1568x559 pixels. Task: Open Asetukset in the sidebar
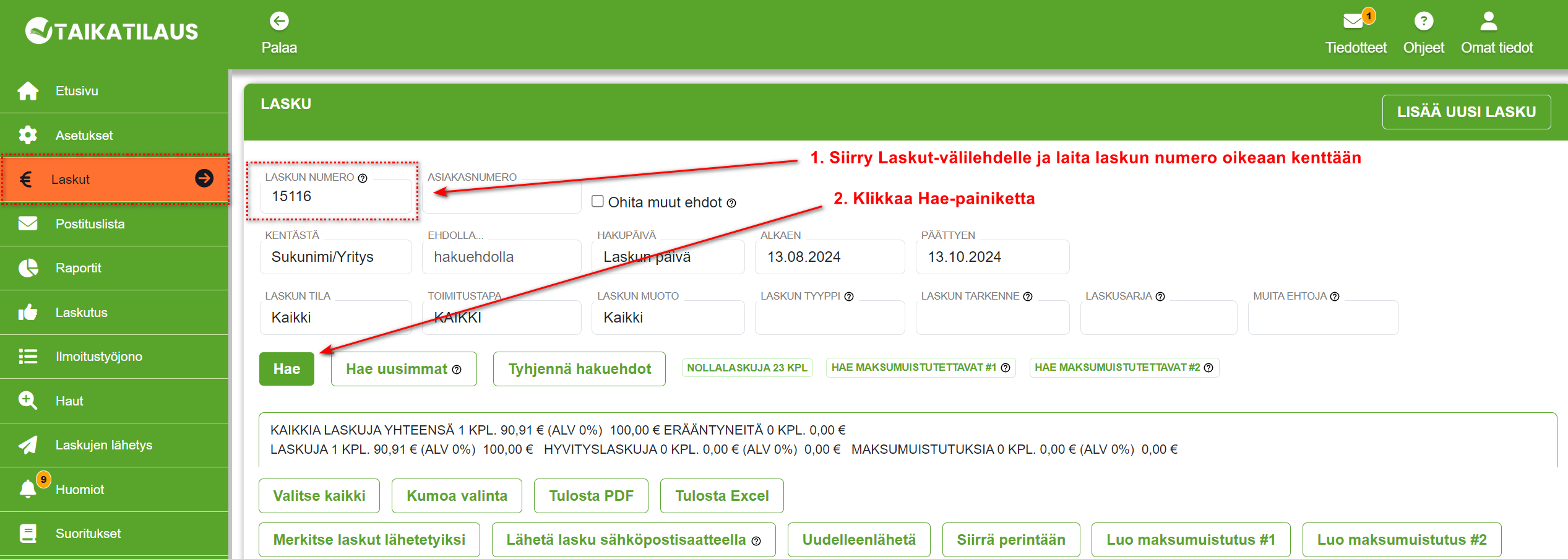[x=114, y=135]
